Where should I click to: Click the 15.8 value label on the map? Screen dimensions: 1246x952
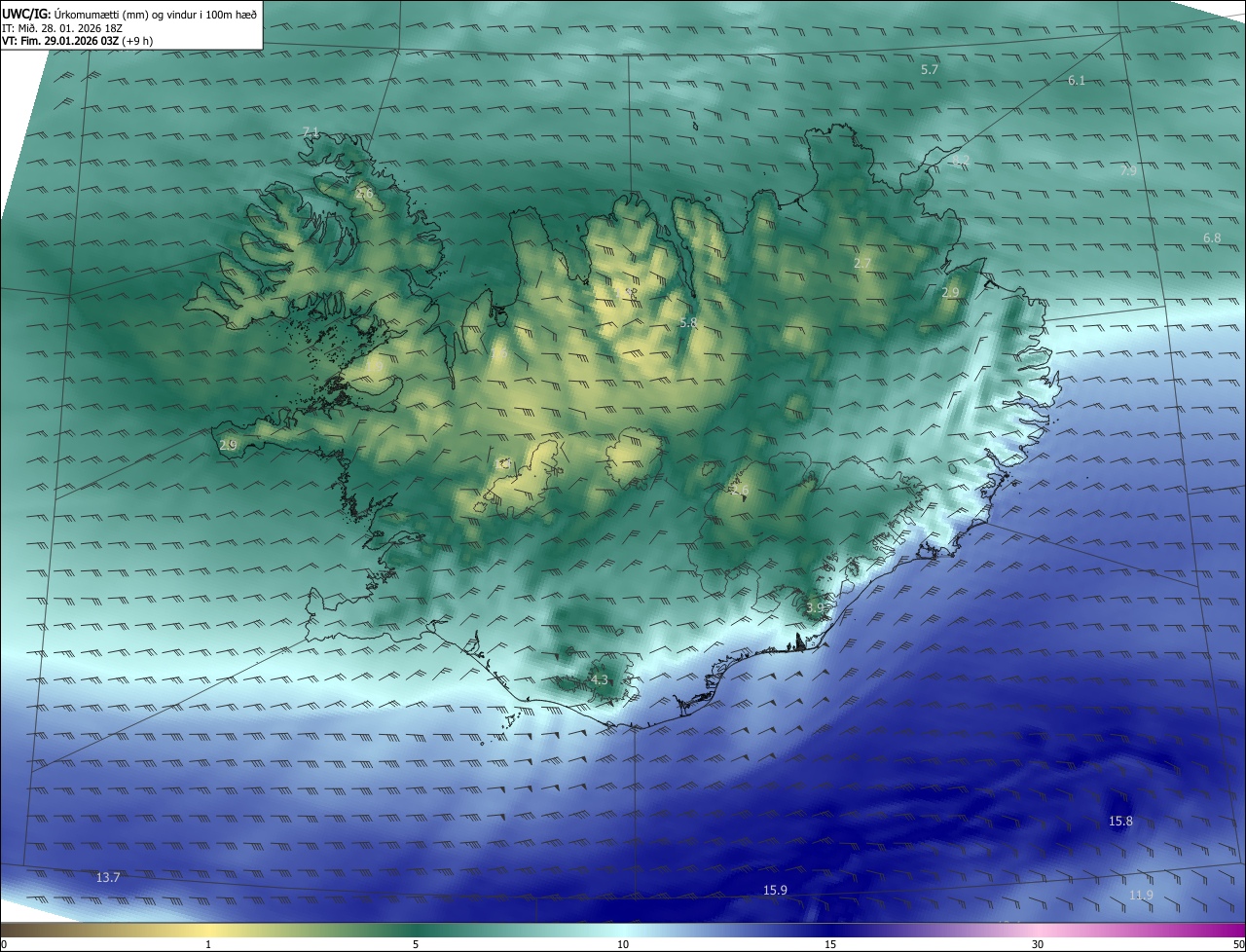pyautogui.click(x=1120, y=822)
